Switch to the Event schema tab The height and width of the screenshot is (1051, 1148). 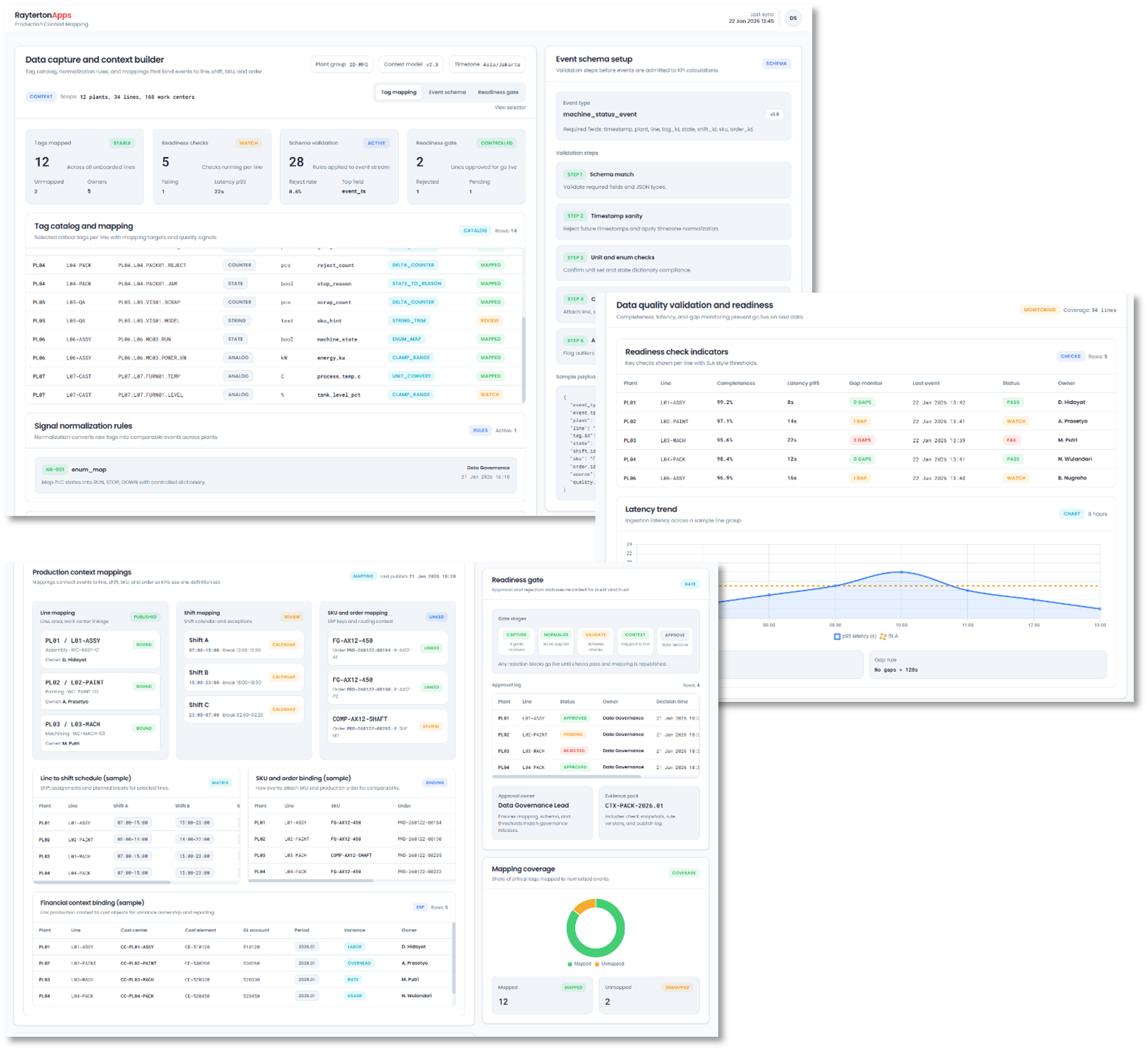tap(447, 91)
